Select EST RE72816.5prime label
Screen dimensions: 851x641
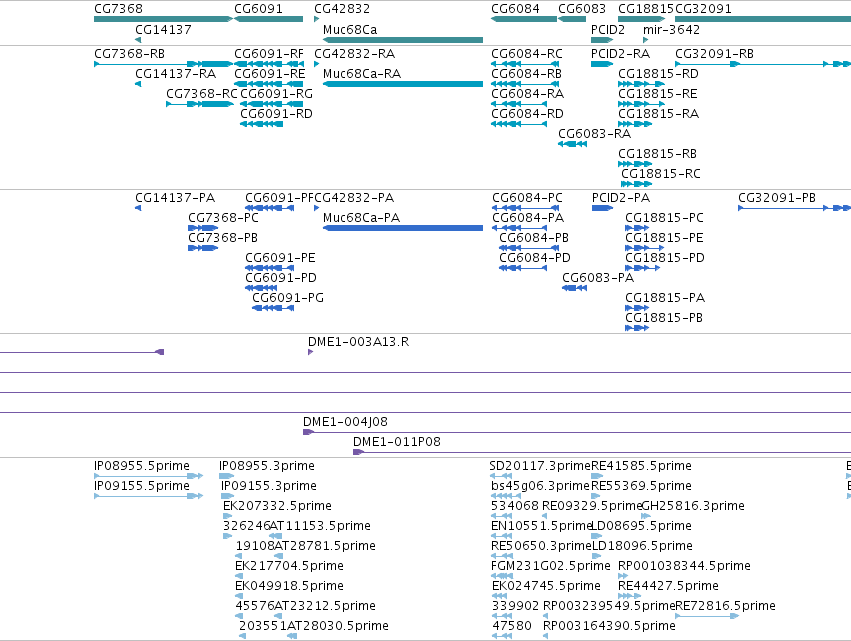coord(726,606)
